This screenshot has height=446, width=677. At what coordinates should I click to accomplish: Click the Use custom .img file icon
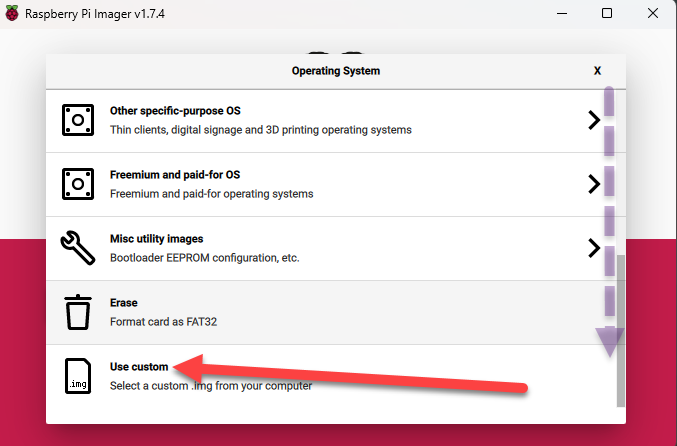point(78,376)
